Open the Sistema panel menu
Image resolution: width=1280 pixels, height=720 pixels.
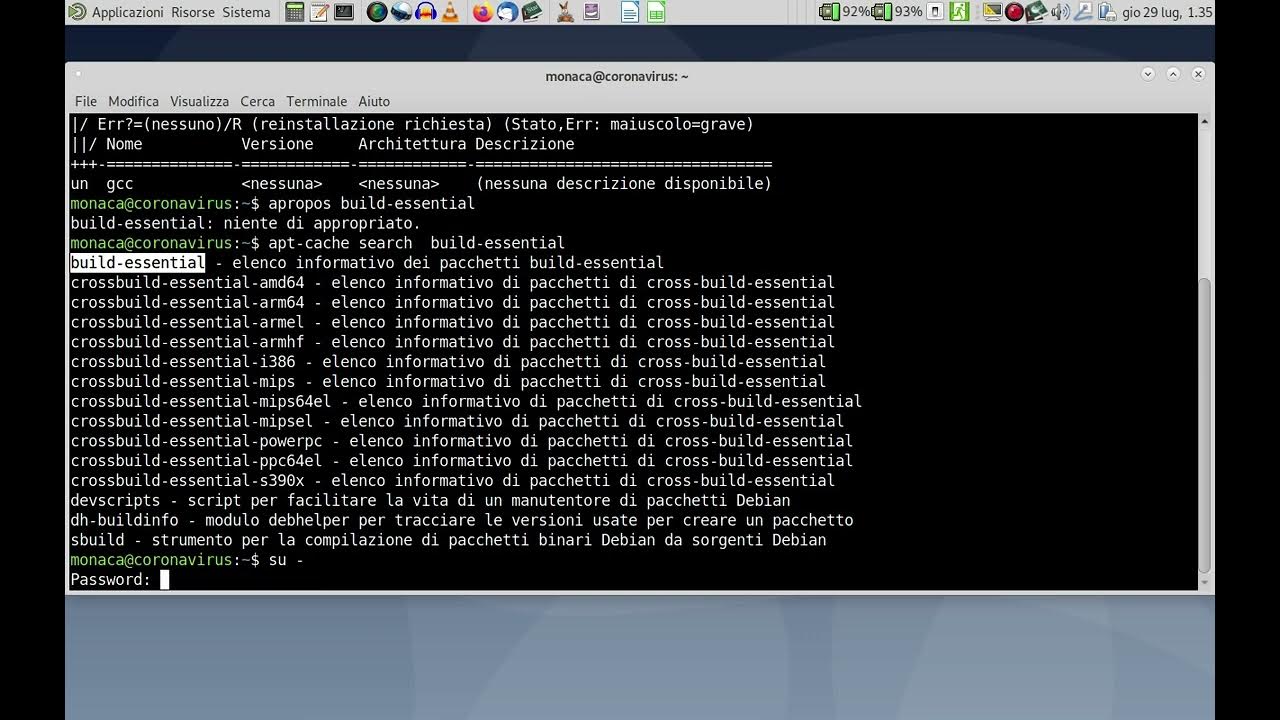pyautogui.click(x=246, y=12)
